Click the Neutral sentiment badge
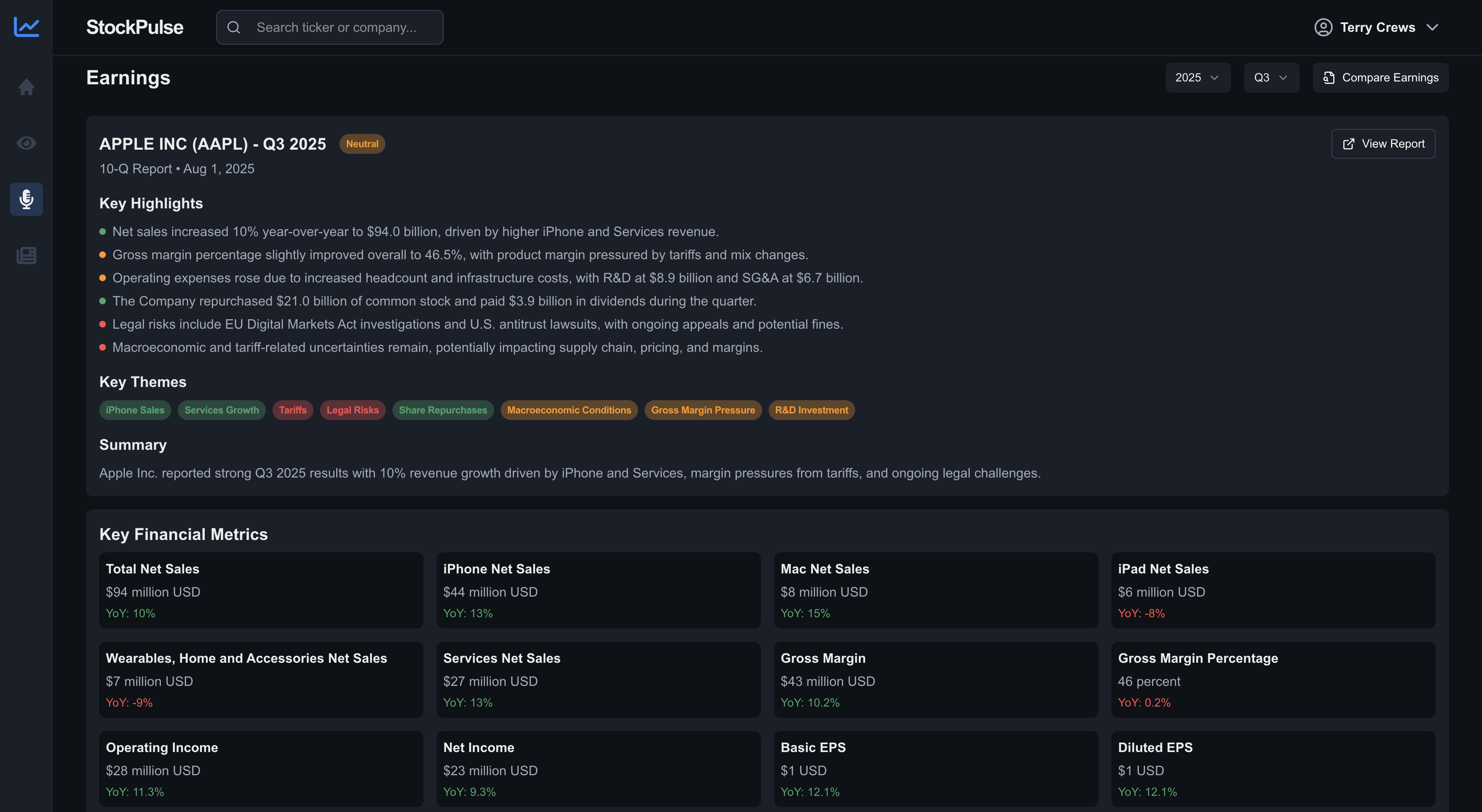 362,144
